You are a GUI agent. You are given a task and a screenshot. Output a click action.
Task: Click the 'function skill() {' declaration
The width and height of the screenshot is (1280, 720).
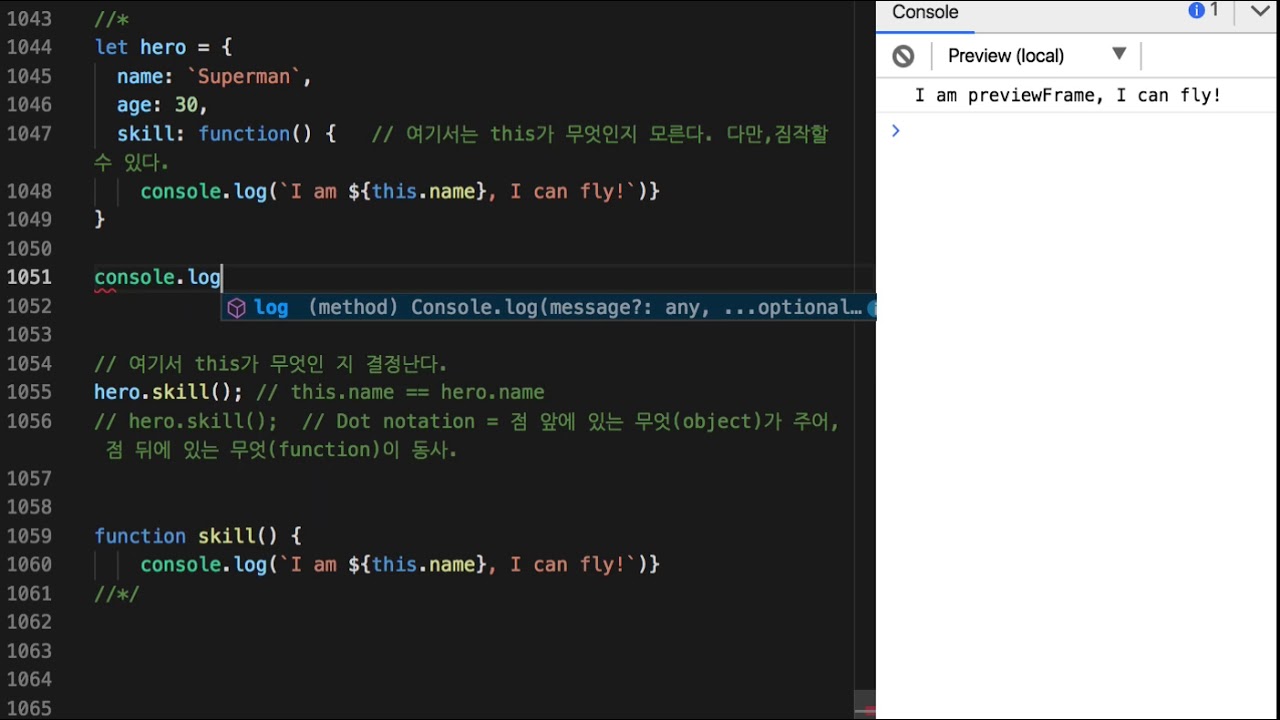click(198, 536)
